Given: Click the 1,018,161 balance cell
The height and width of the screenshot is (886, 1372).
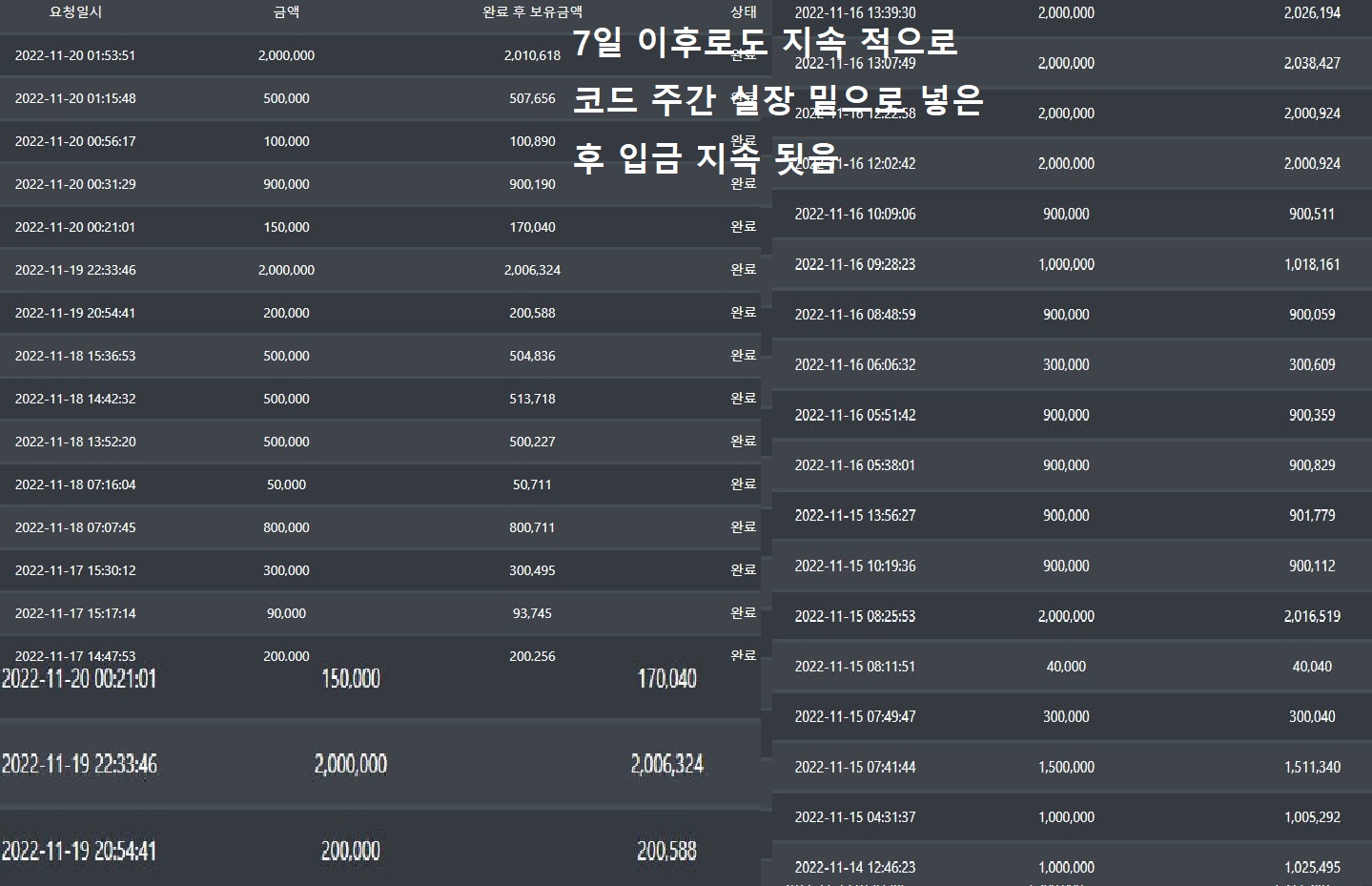Looking at the screenshot, I should [1311, 264].
